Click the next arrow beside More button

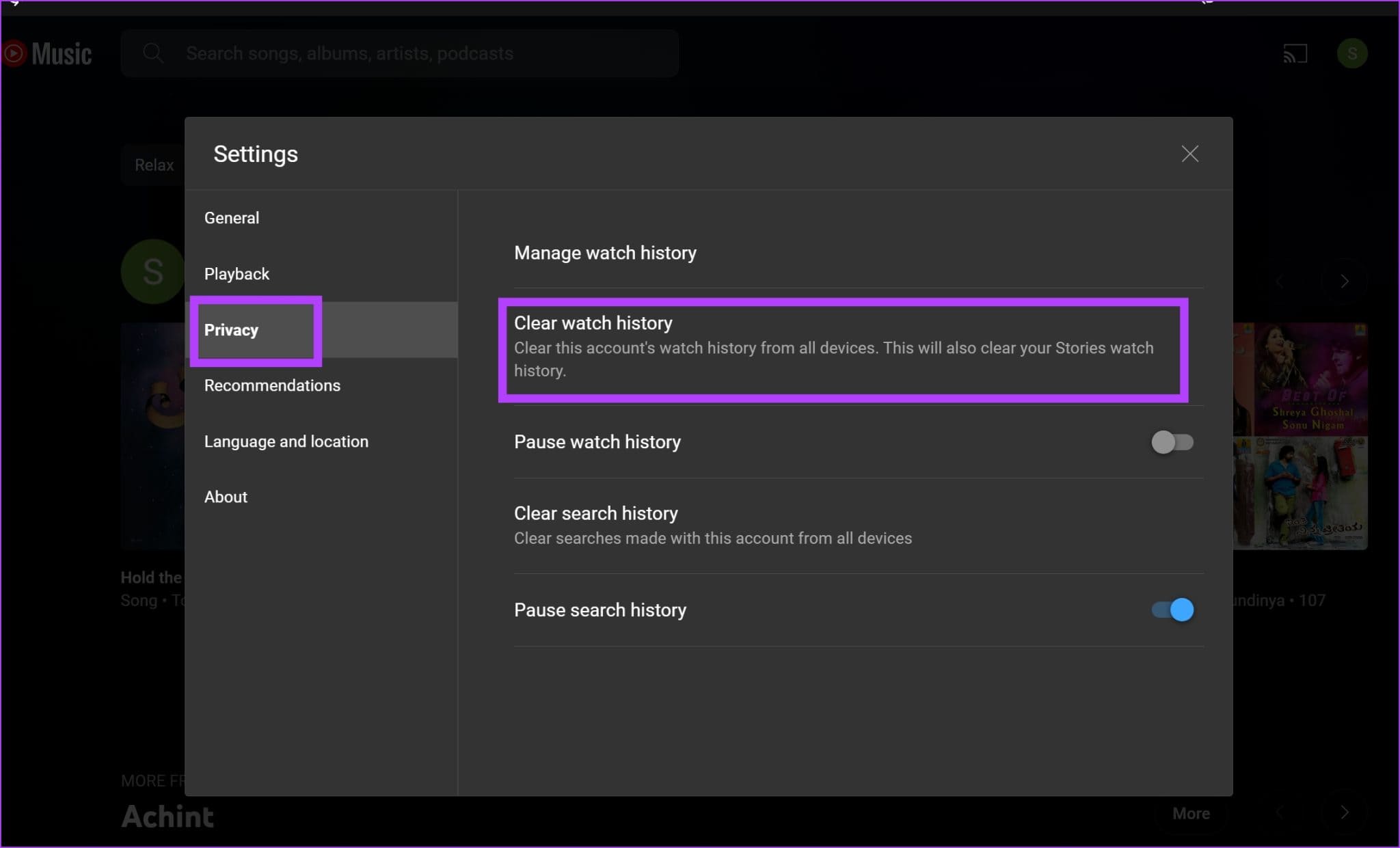point(1344,812)
